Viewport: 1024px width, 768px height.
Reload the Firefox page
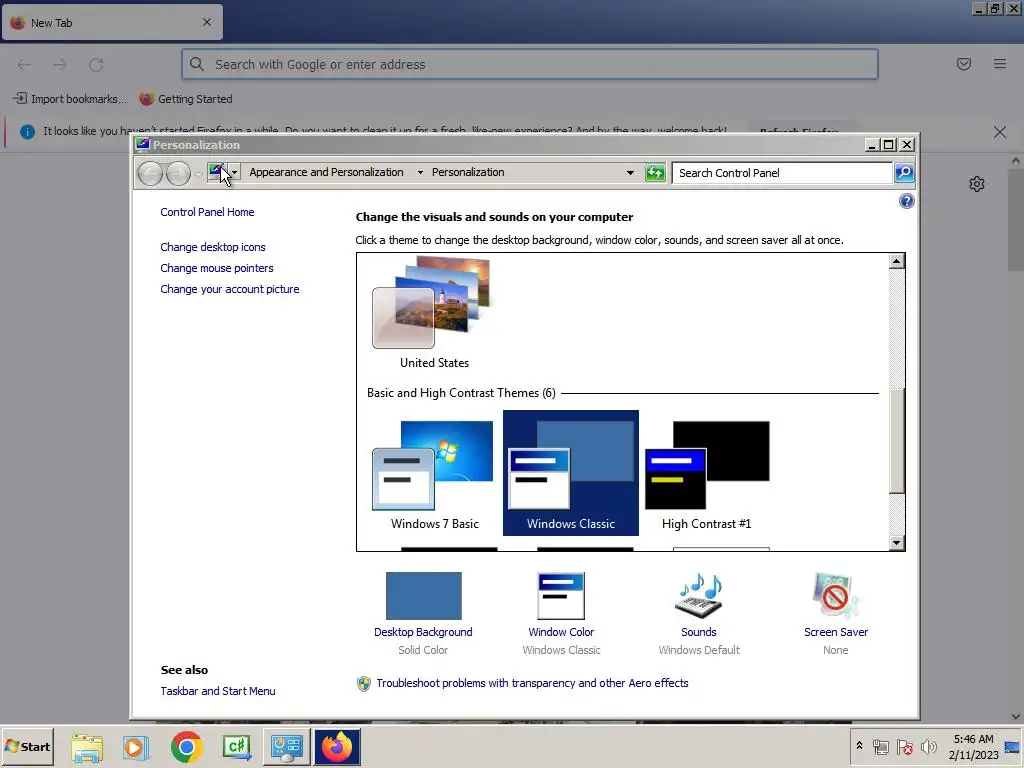pyautogui.click(x=96, y=64)
